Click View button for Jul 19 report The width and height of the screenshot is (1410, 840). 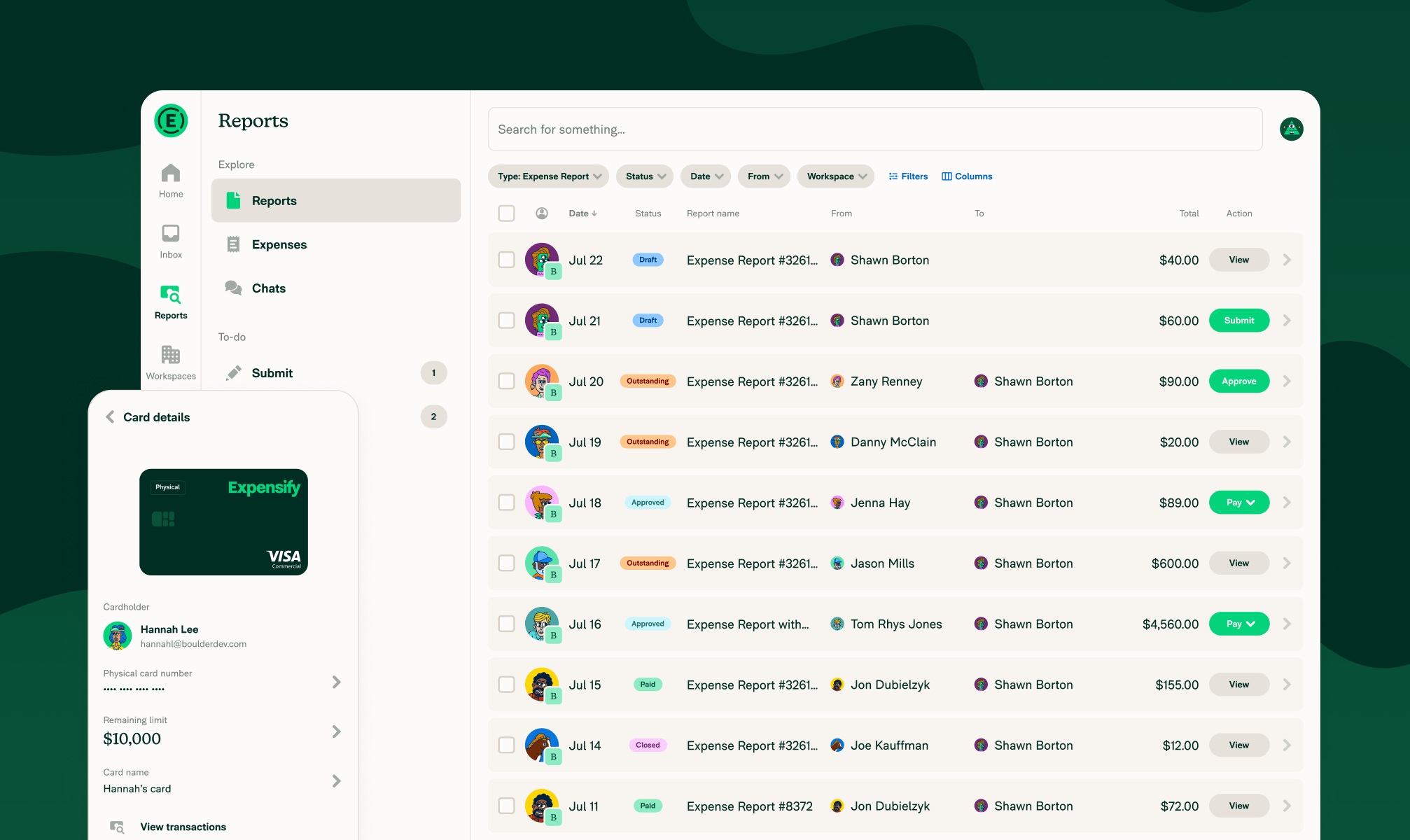[1239, 442]
